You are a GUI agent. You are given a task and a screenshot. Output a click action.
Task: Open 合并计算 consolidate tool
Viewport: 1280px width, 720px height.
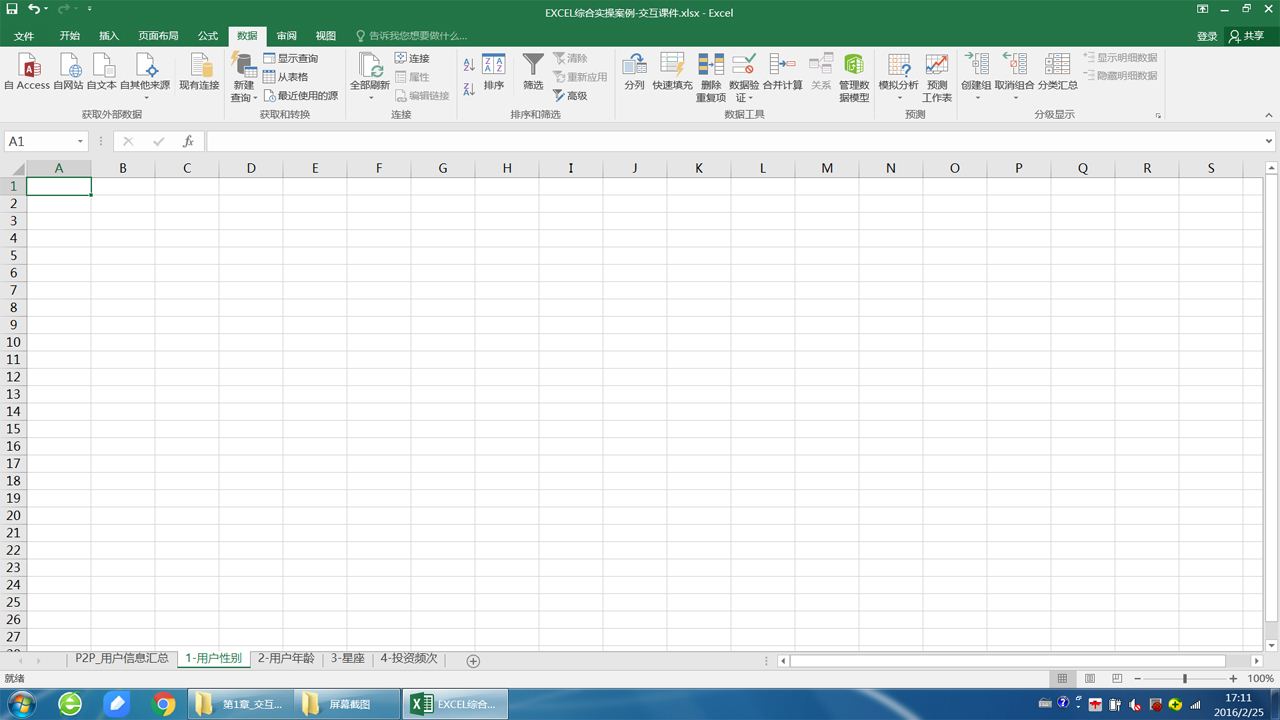point(782,72)
